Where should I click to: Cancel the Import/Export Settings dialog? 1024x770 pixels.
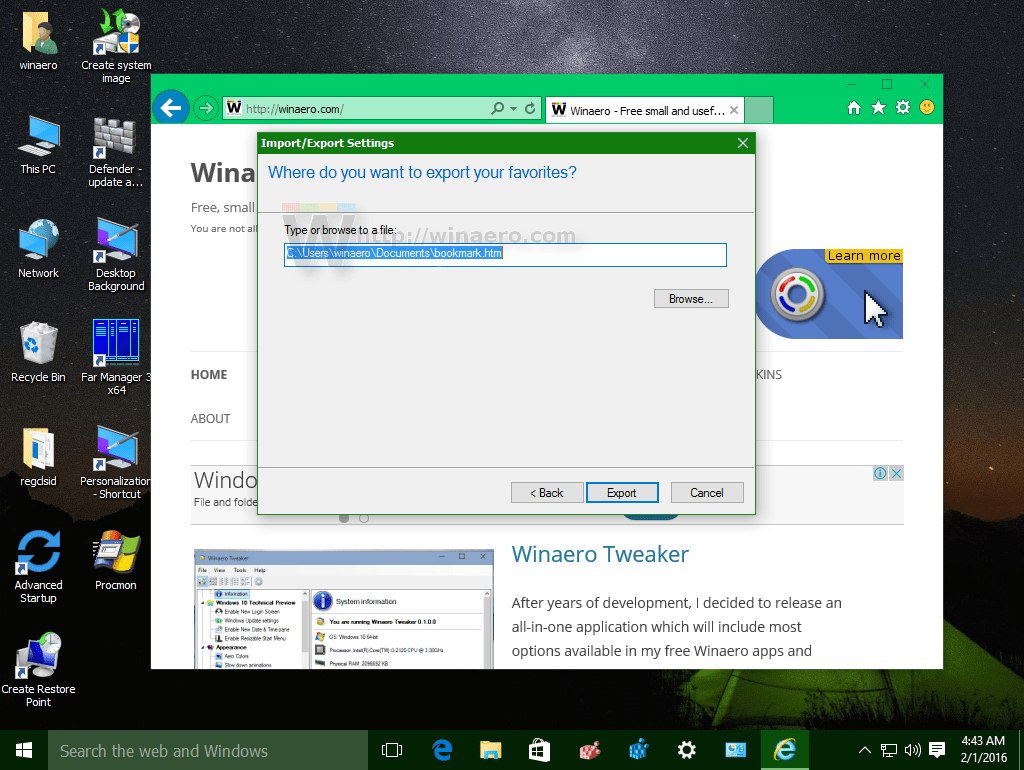point(707,492)
